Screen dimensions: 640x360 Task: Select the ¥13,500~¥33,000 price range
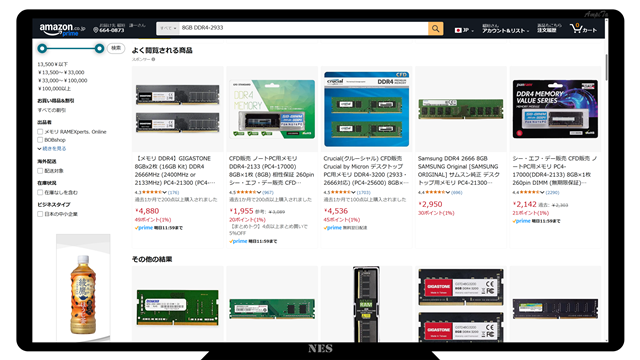pyautogui.click(x=61, y=72)
